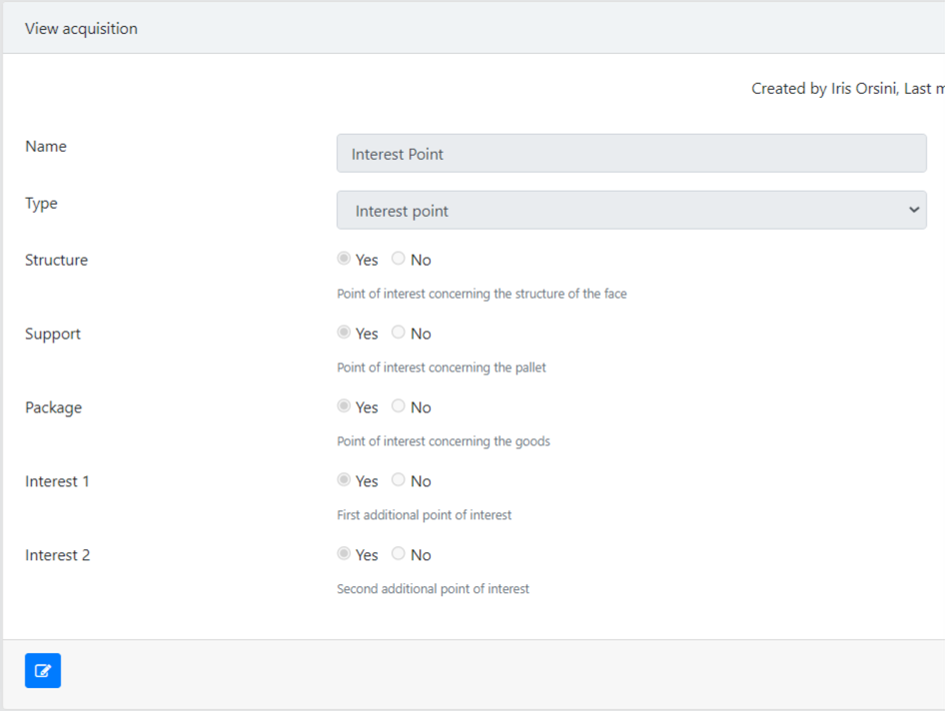Mark Interest 1 as Yes
The height and width of the screenshot is (711, 945).
coord(344,480)
